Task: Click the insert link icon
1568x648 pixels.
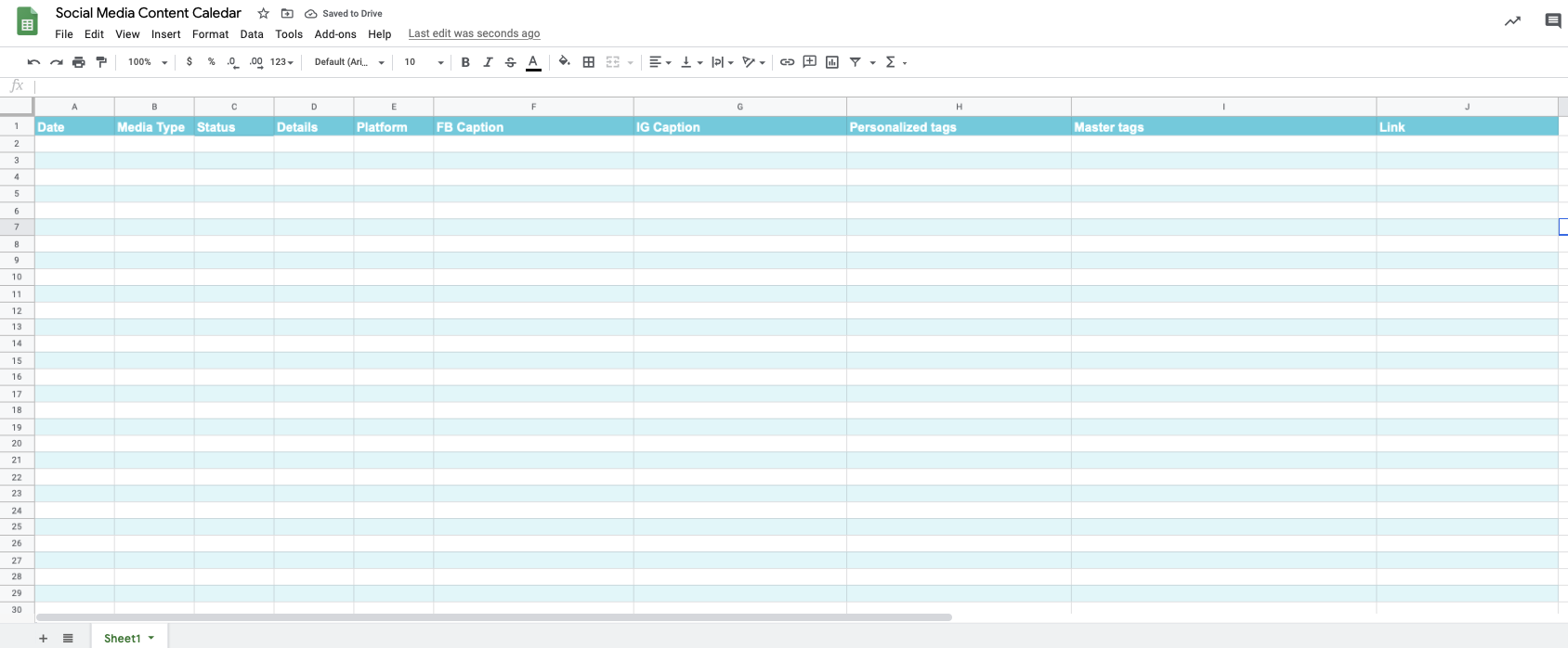Action: click(787, 62)
